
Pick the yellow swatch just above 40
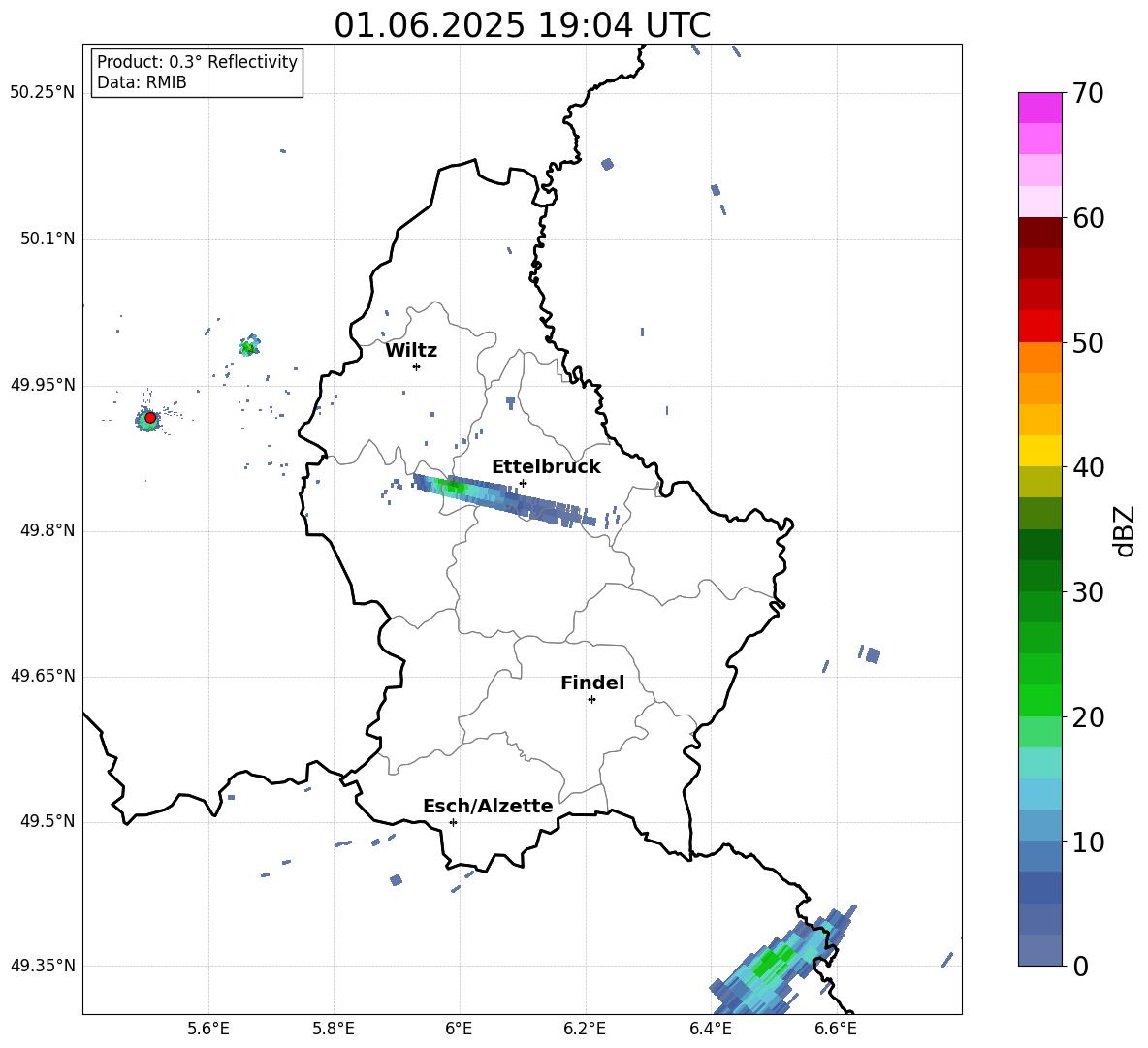point(1039,451)
